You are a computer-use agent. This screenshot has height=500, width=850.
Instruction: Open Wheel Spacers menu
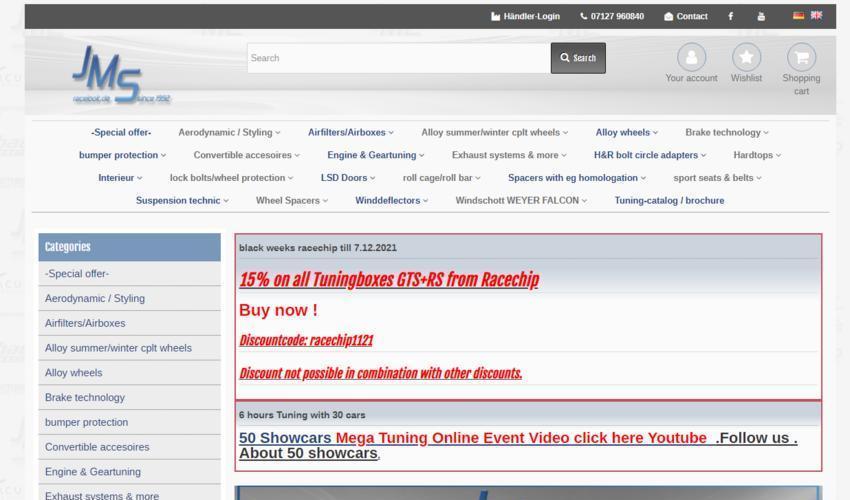(x=292, y=201)
